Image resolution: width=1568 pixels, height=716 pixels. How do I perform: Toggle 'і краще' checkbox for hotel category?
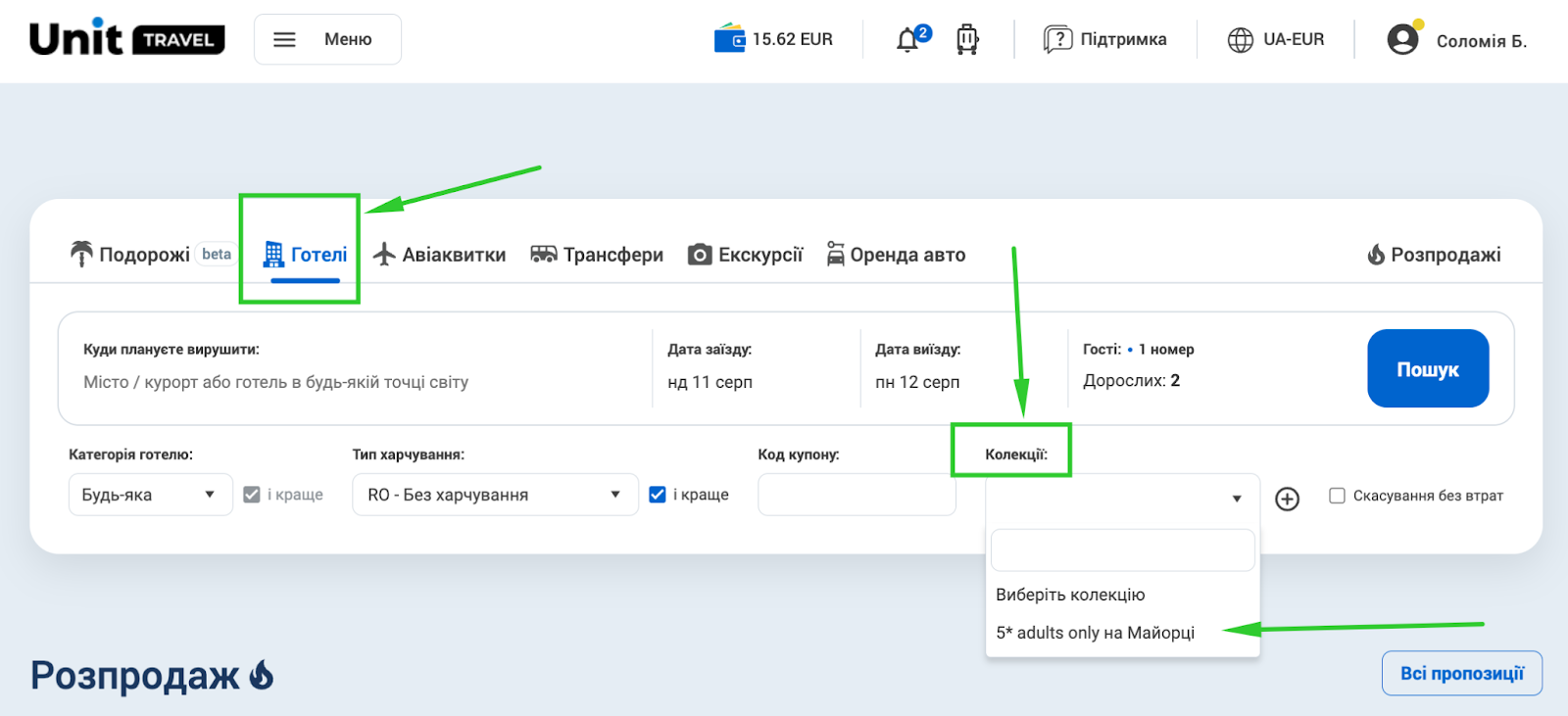click(252, 495)
